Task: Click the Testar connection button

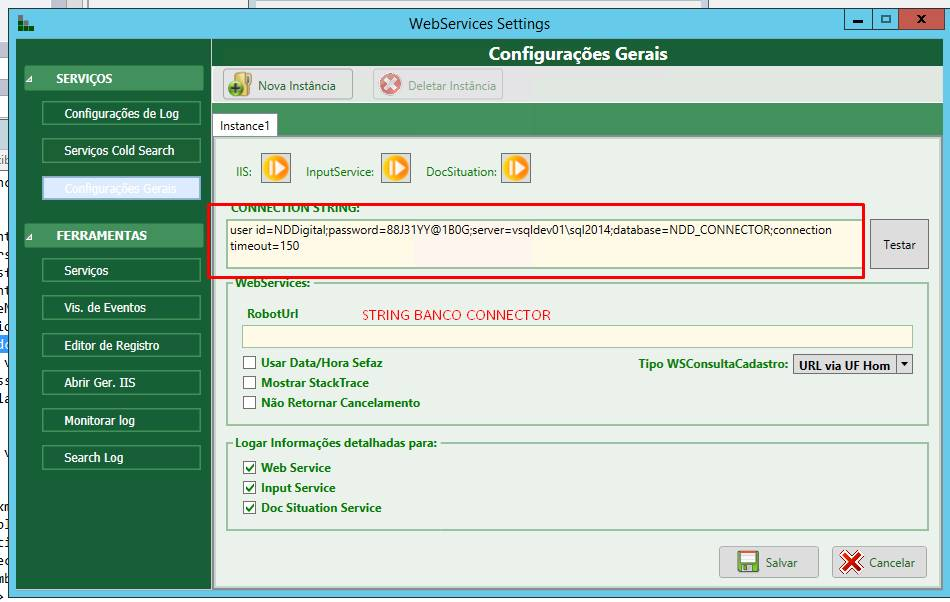Action: [x=899, y=245]
